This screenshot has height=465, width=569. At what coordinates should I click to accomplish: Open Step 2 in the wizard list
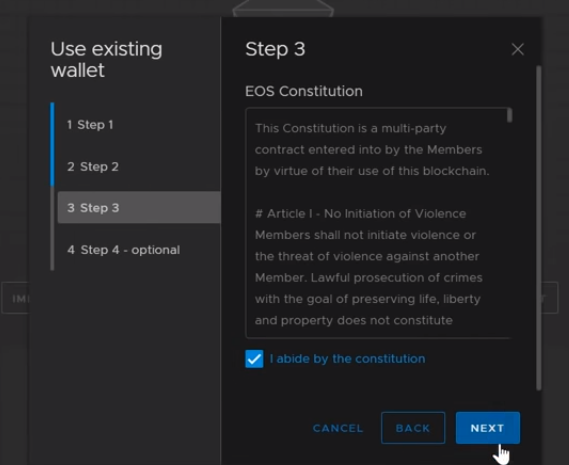[93, 167]
